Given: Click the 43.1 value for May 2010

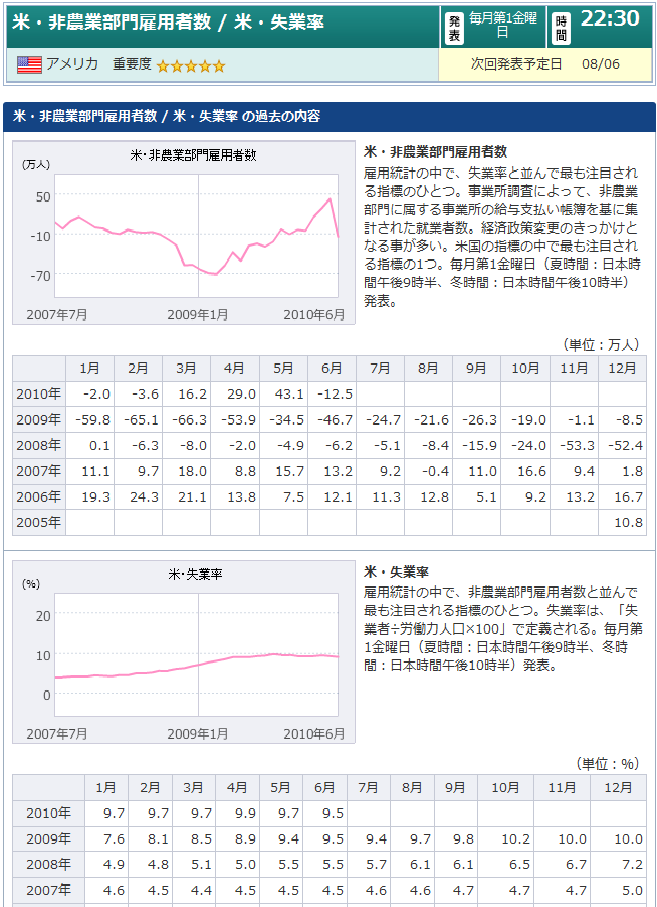Looking at the screenshot, I should (284, 394).
